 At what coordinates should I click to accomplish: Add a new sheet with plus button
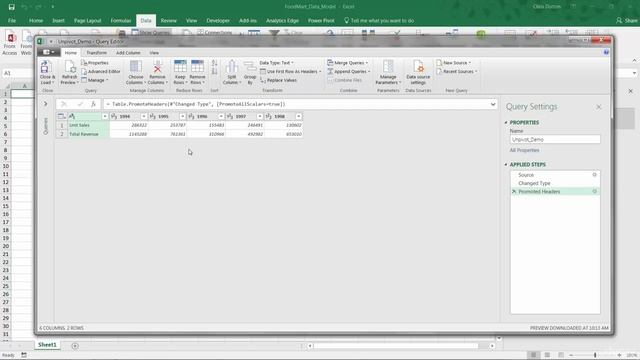click(75, 346)
